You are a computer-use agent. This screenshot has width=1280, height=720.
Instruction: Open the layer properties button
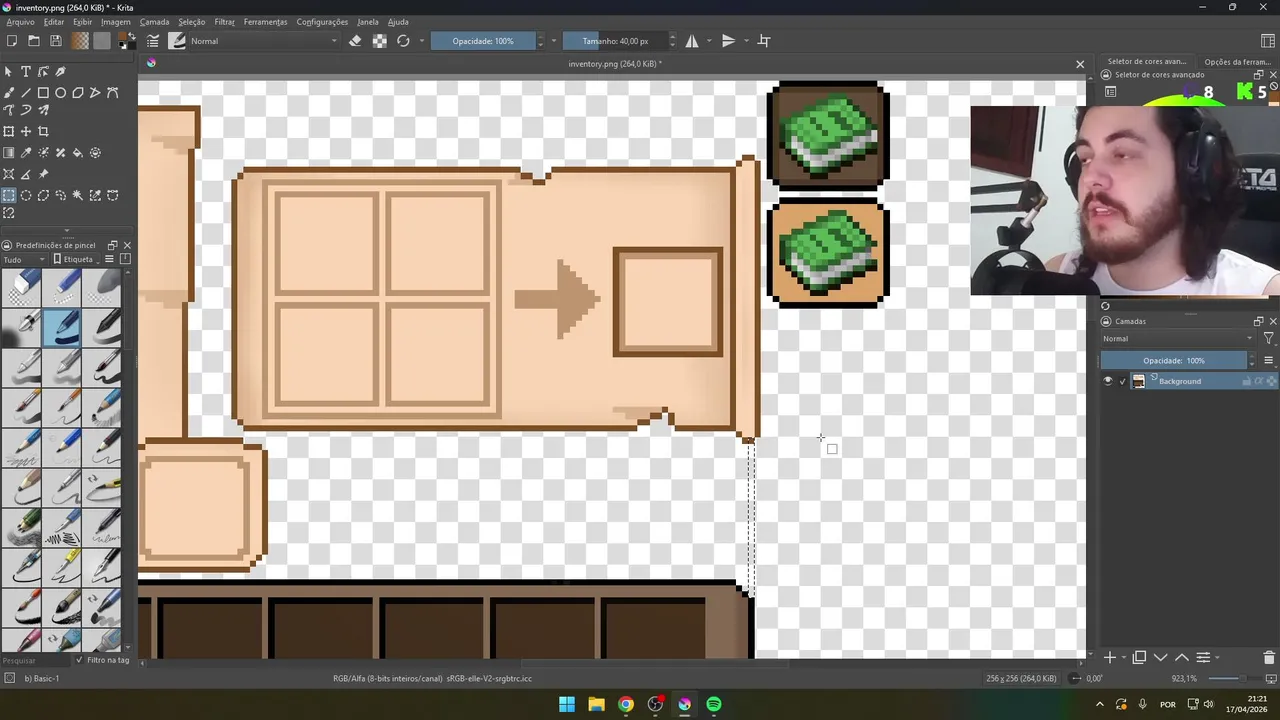point(1203,657)
